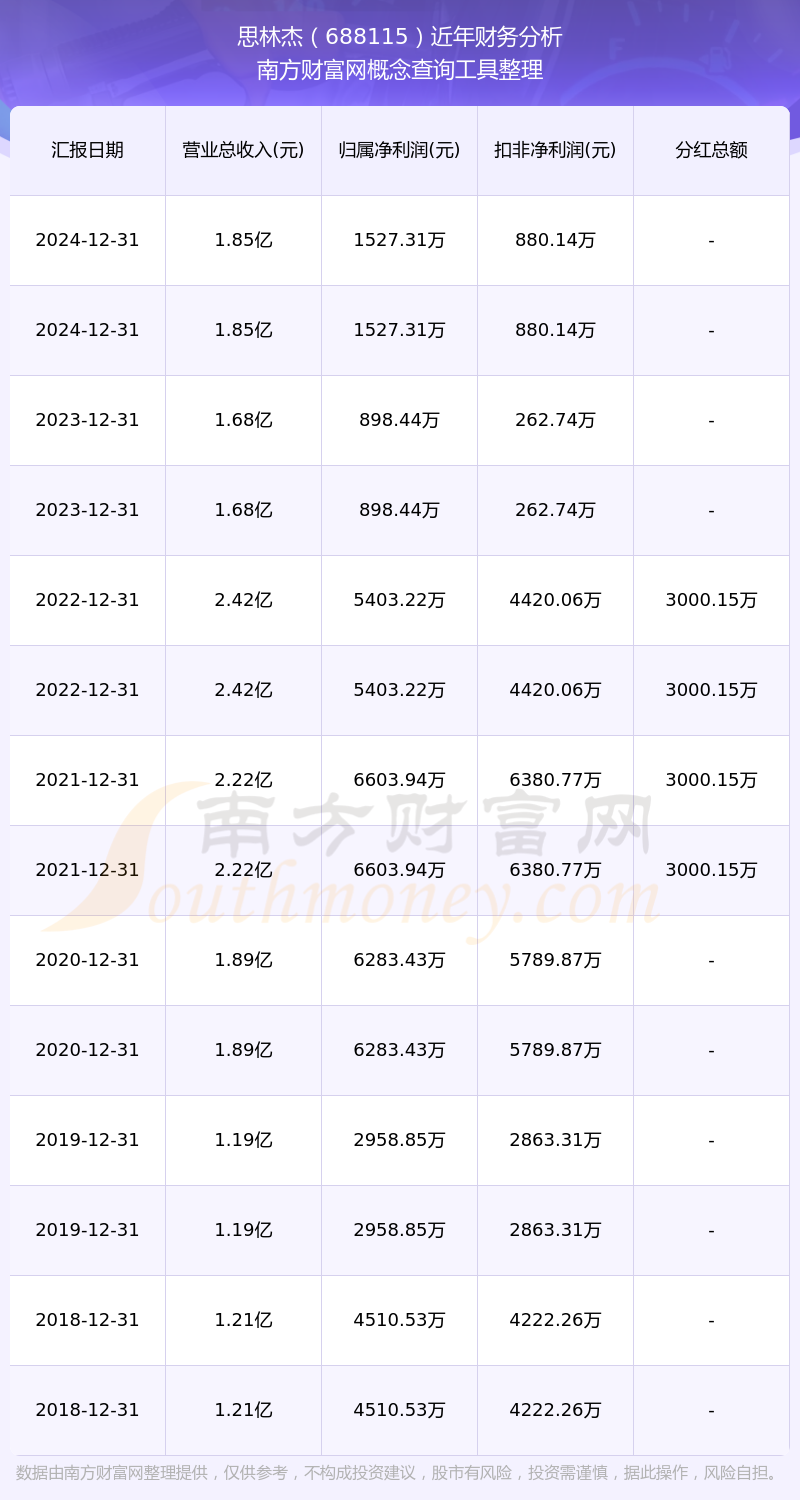Click the last 4222.26万 cell
Image resolution: width=800 pixels, height=1500 pixels.
click(555, 1410)
